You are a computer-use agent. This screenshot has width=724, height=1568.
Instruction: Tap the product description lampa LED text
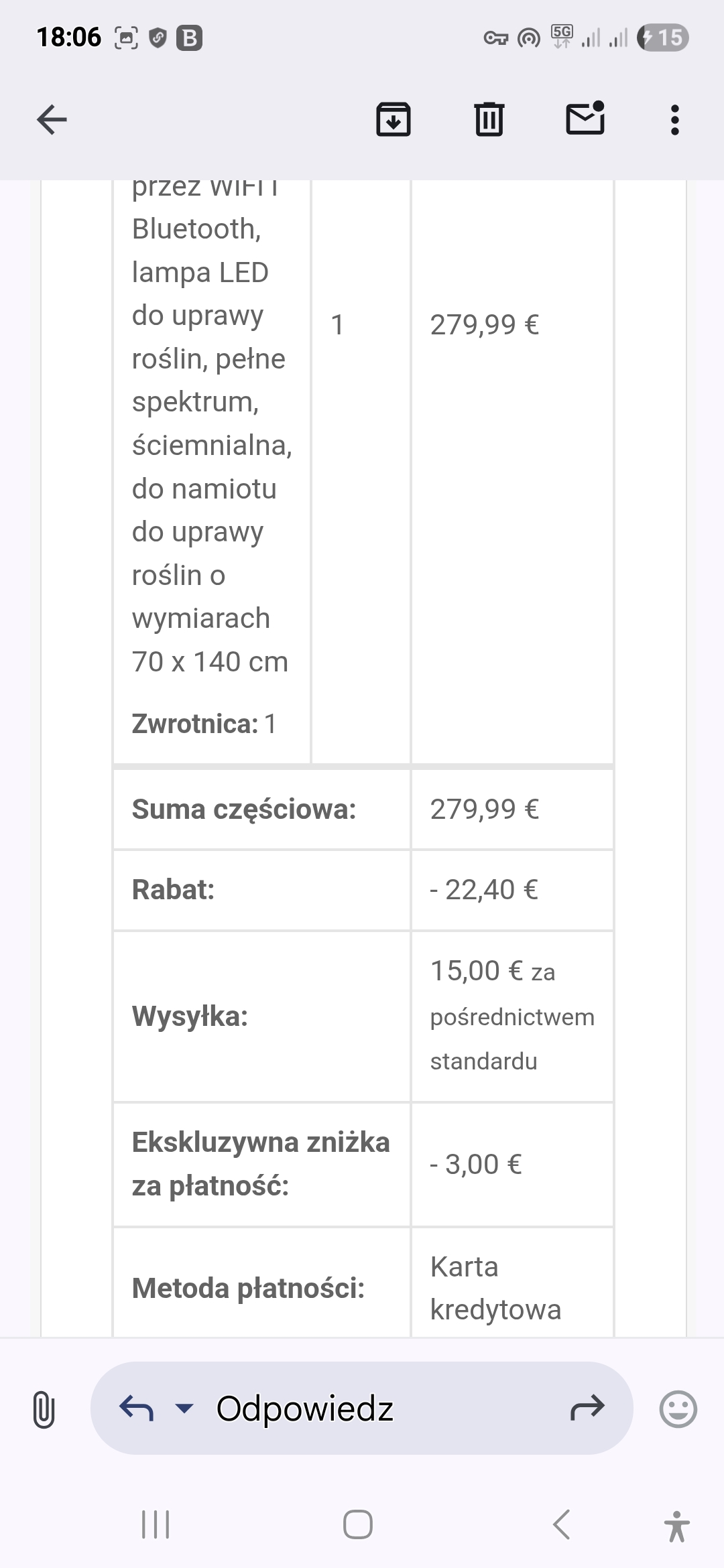point(200,273)
